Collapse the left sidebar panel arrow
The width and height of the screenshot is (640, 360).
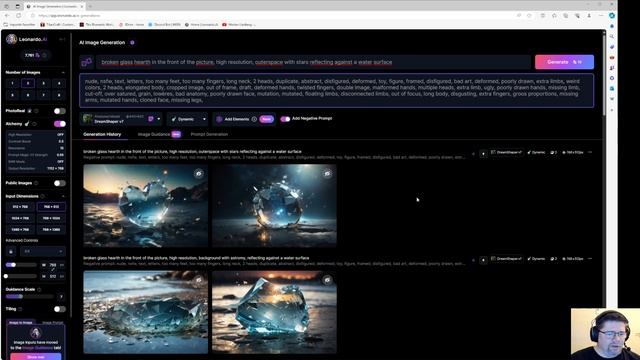pyautogui.click(x=62, y=39)
